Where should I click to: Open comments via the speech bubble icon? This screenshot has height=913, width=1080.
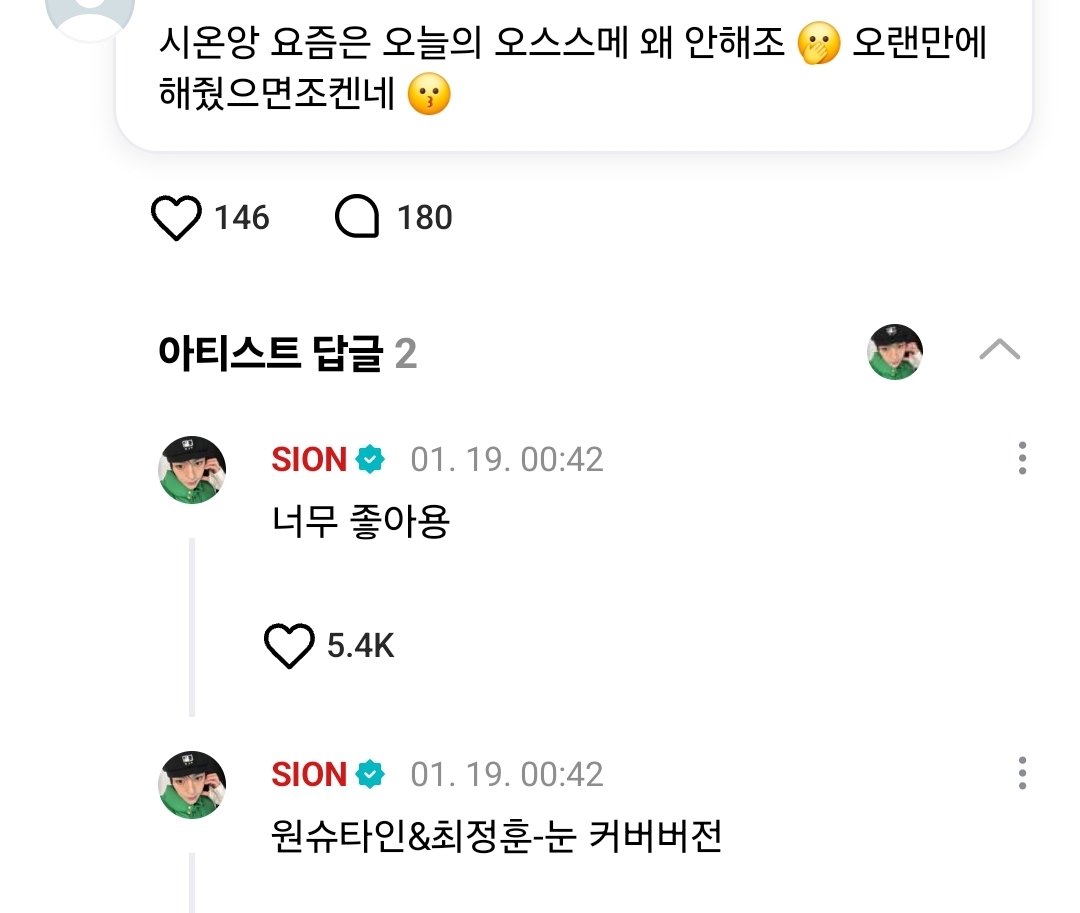pyautogui.click(x=357, y=218)
